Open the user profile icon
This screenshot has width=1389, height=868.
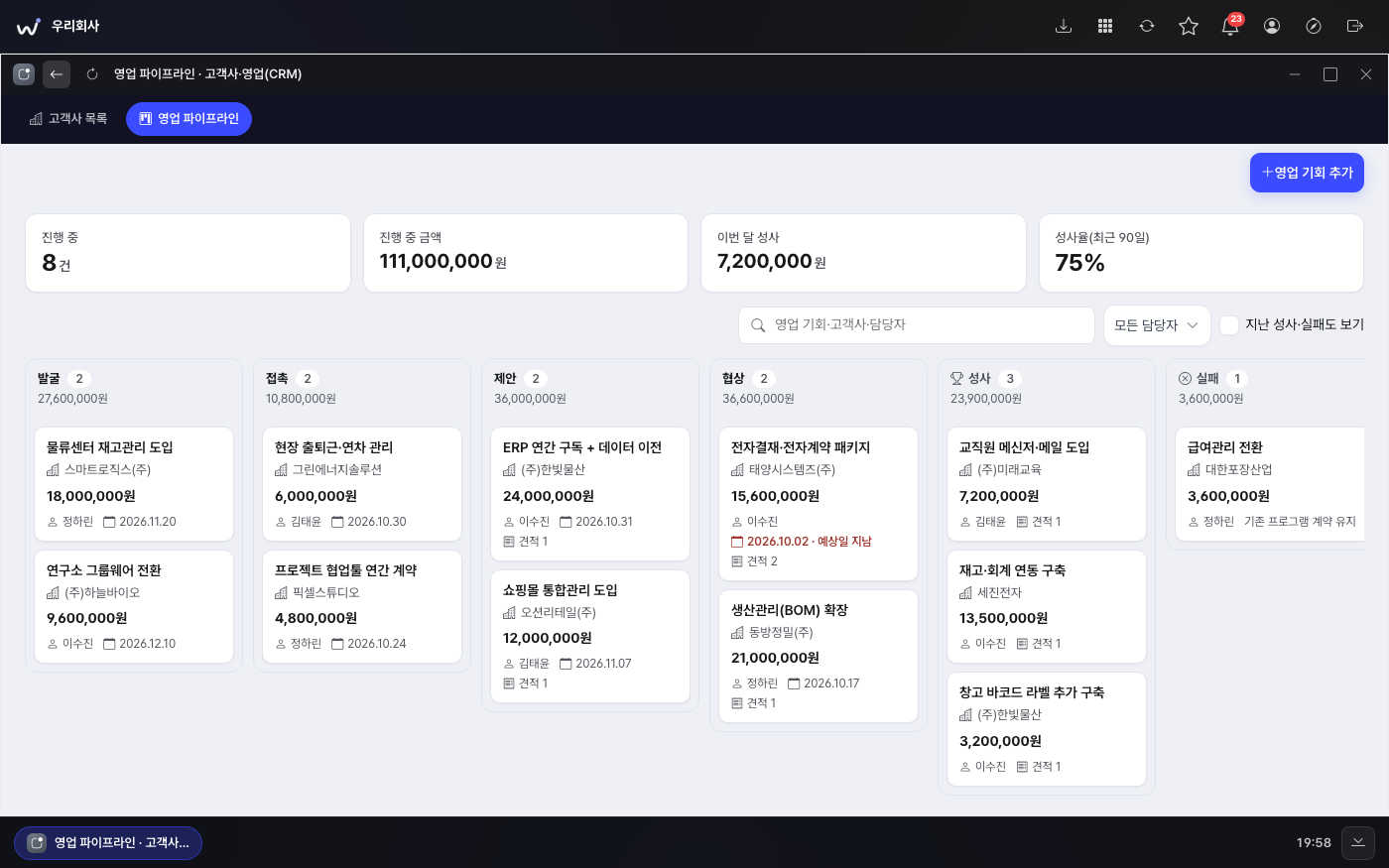pyautogui.click(x=1272, y=27)
